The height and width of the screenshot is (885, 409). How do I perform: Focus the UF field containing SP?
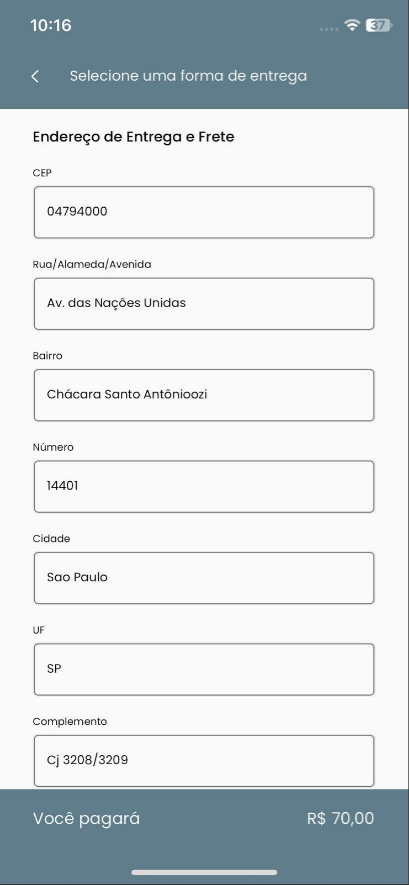click(204, 669)
